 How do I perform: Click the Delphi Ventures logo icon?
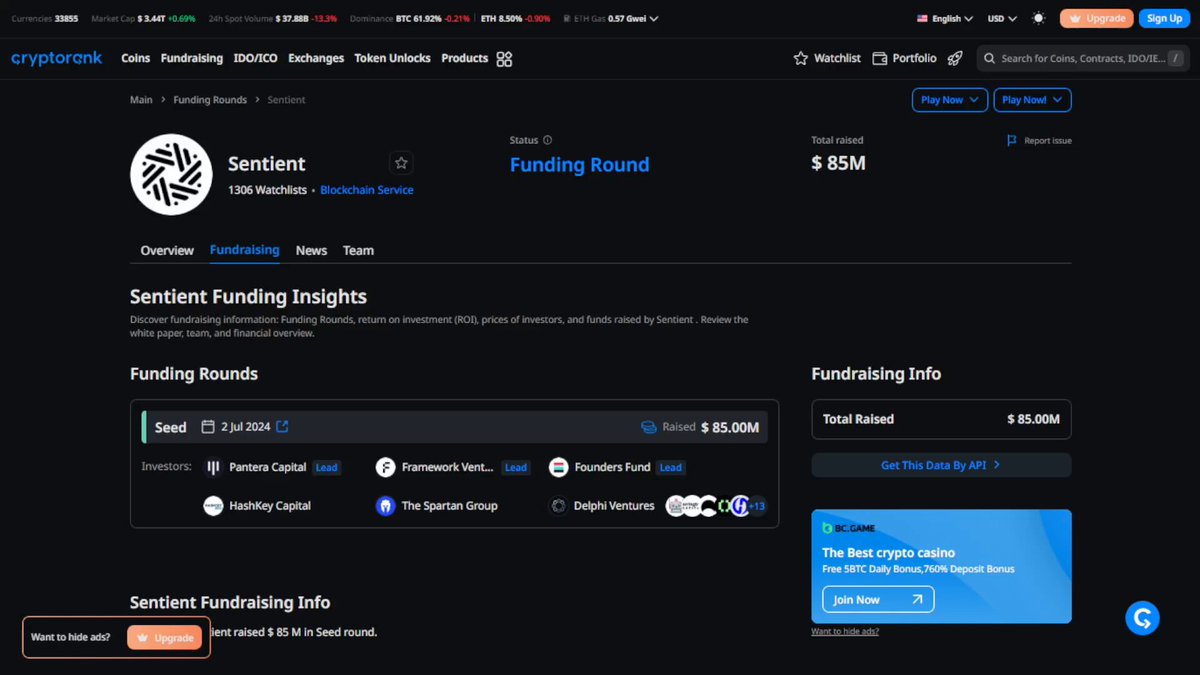558,506
